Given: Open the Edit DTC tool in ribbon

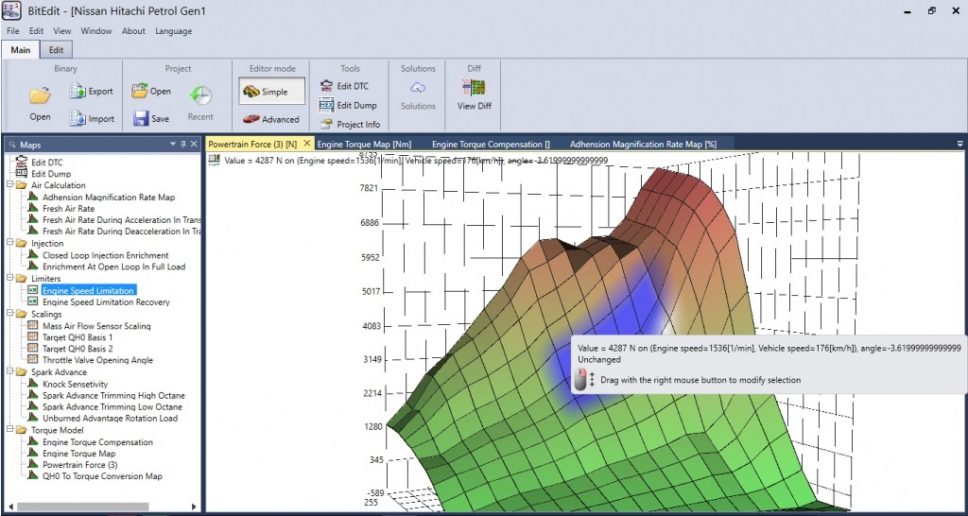Looking at the screenshot, I should point(343,86).
